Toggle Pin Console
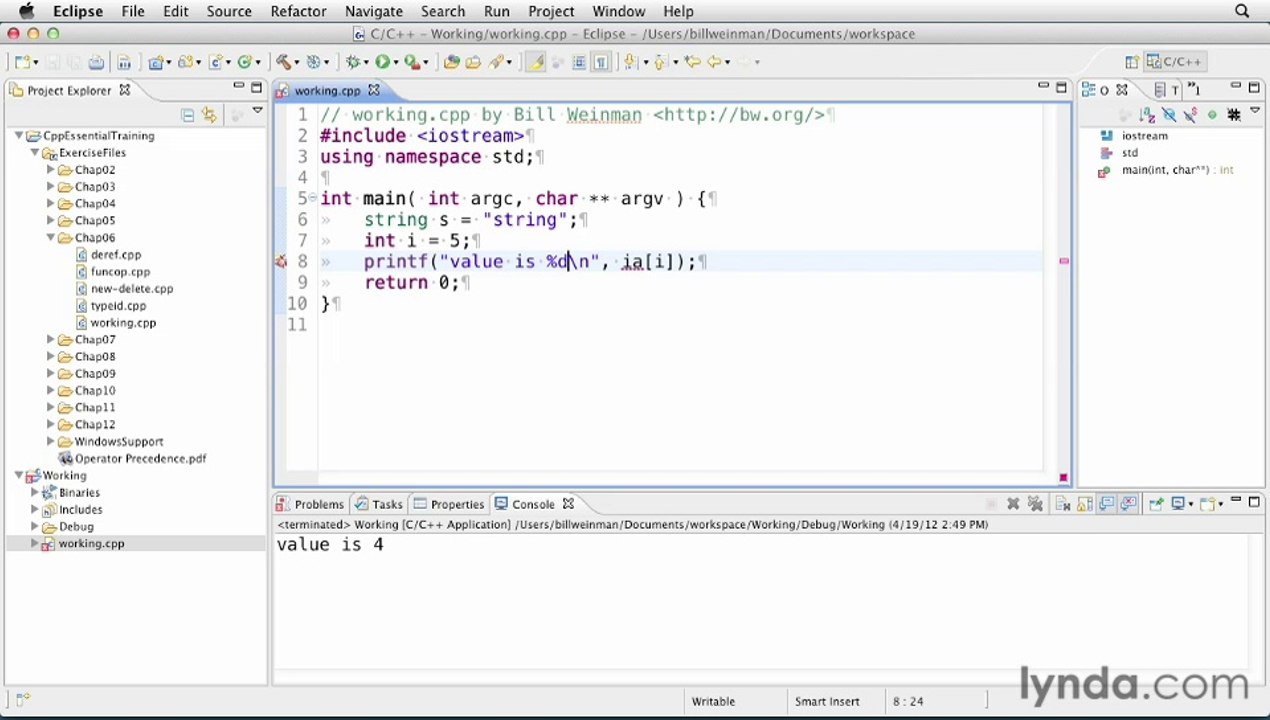The image size is (1270, 720). (1156, 504)
